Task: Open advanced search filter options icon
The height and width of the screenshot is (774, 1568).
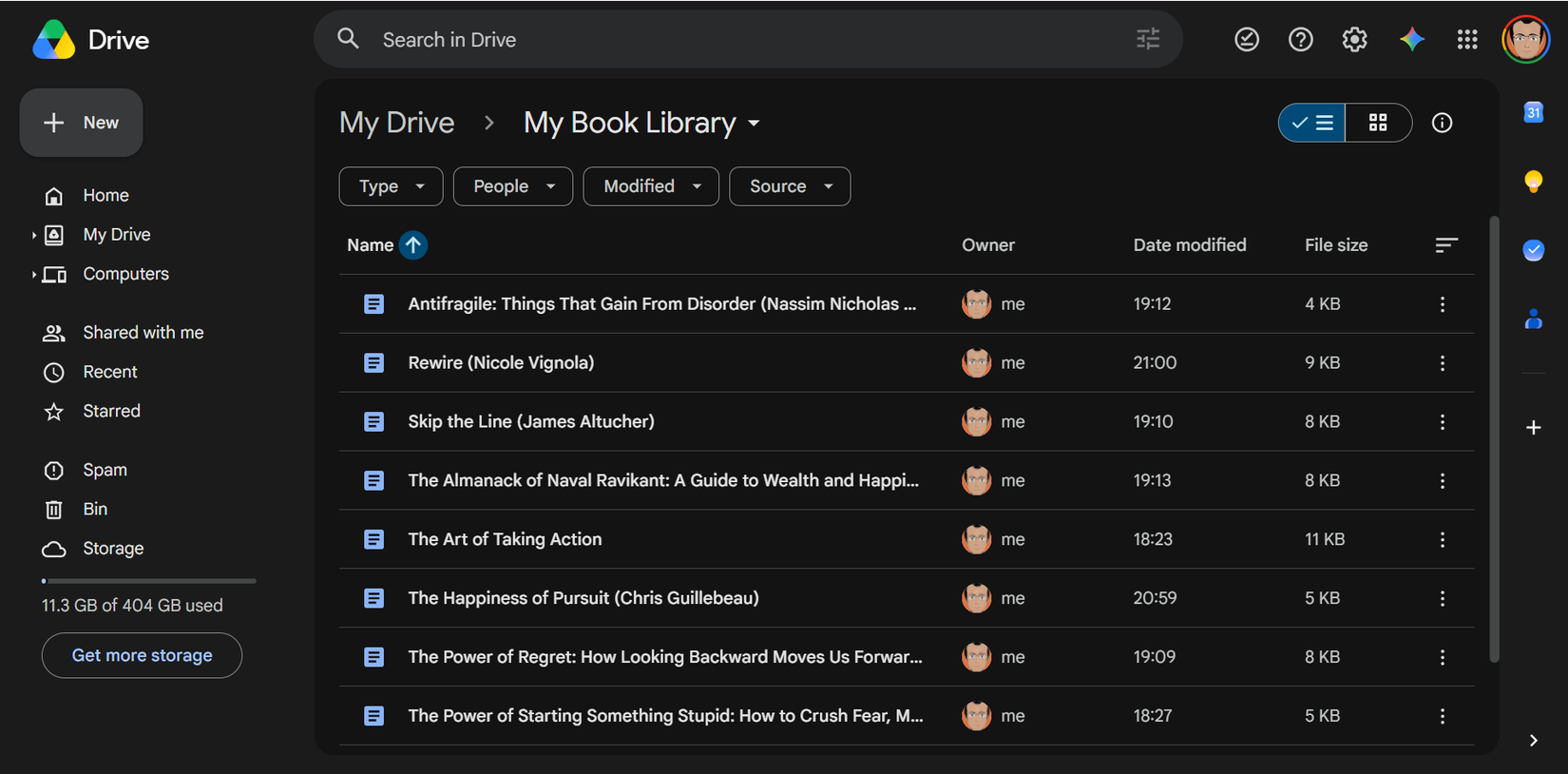Action: [1148, 39]
